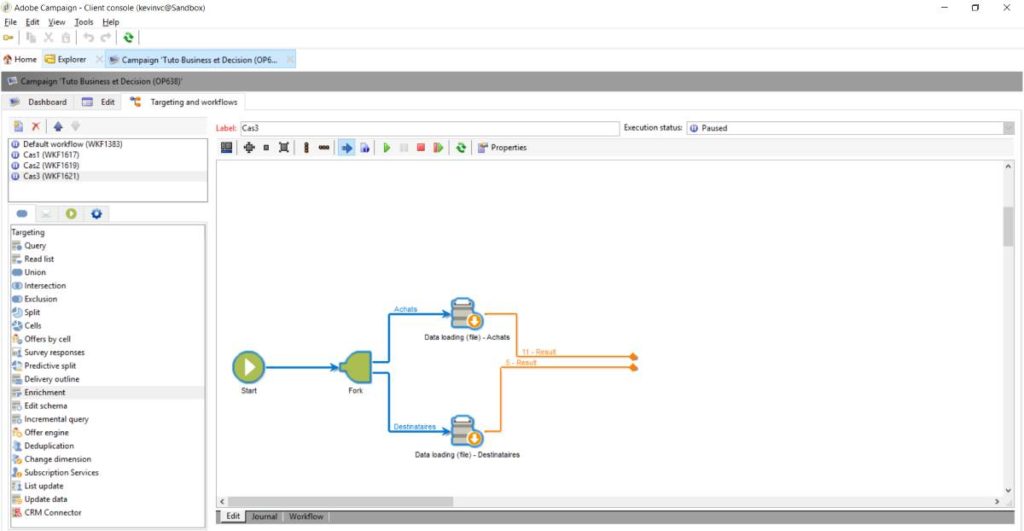Click the Achats transition label
The image size is (1024, 531).
406,309
